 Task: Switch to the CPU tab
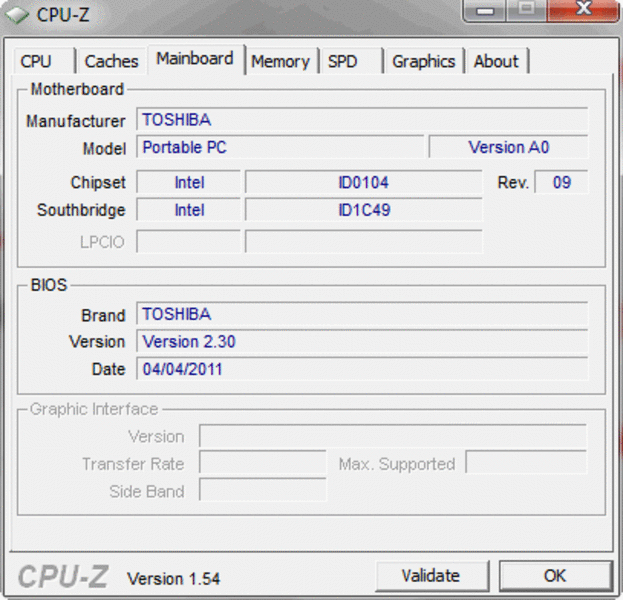click(44, 61)
